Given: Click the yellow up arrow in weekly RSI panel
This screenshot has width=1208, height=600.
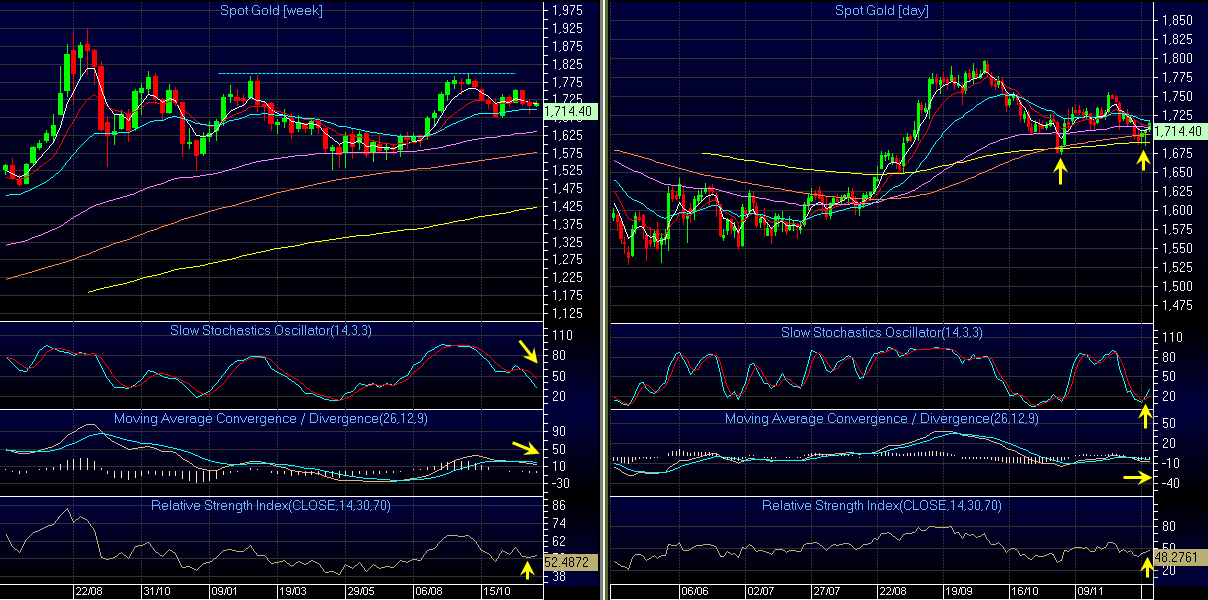Looking at the screenshot, I should [527, 569].
